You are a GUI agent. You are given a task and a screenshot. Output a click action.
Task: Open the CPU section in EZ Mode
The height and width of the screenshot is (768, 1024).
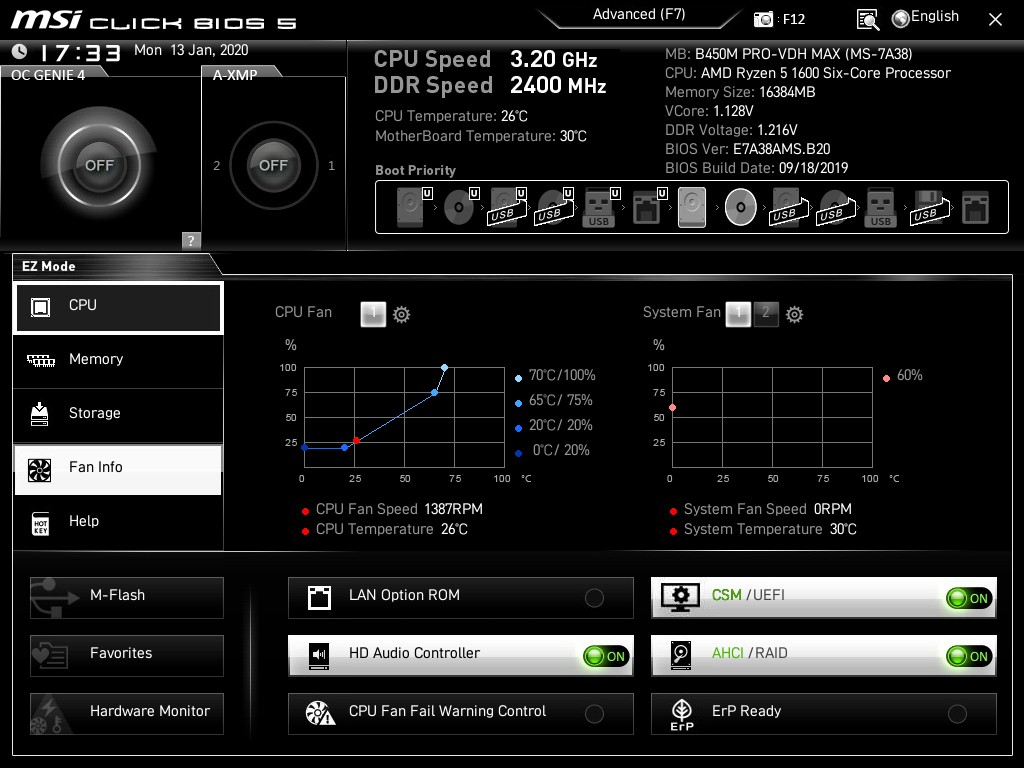[118, 307]
